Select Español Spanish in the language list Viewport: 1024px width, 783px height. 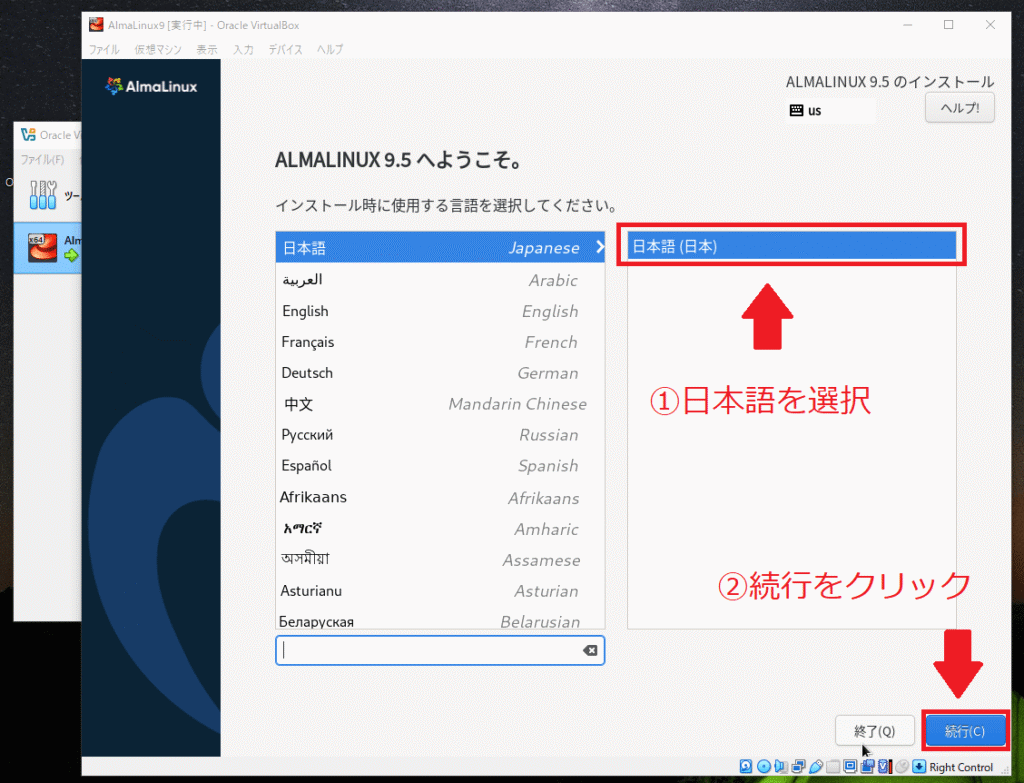(440, 466)
